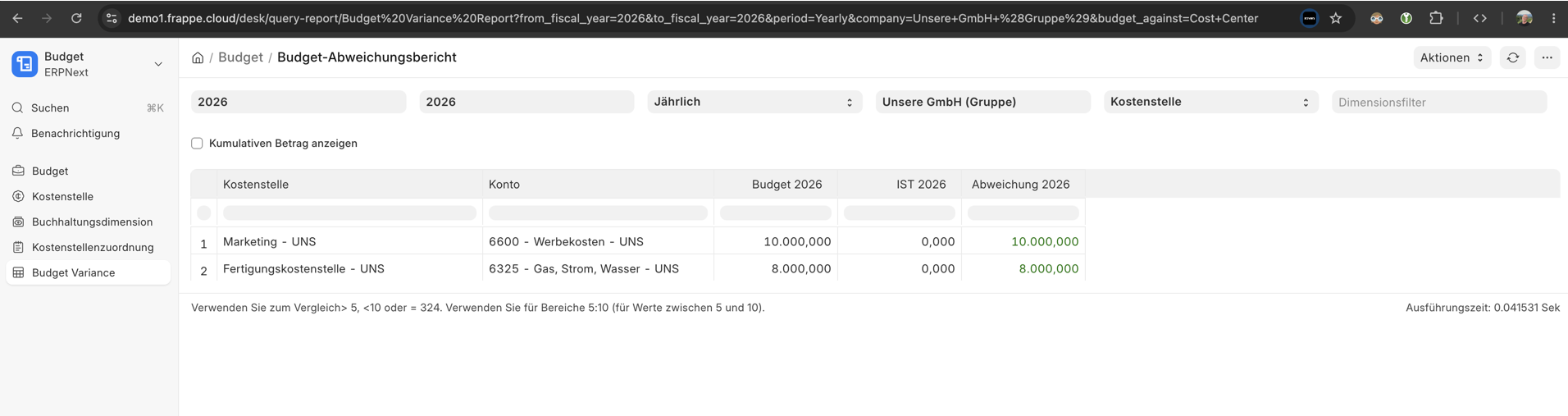Screen dimensions: 1568x416
Task: Click the masked face extension icon
Action: tap(1377, 18)
